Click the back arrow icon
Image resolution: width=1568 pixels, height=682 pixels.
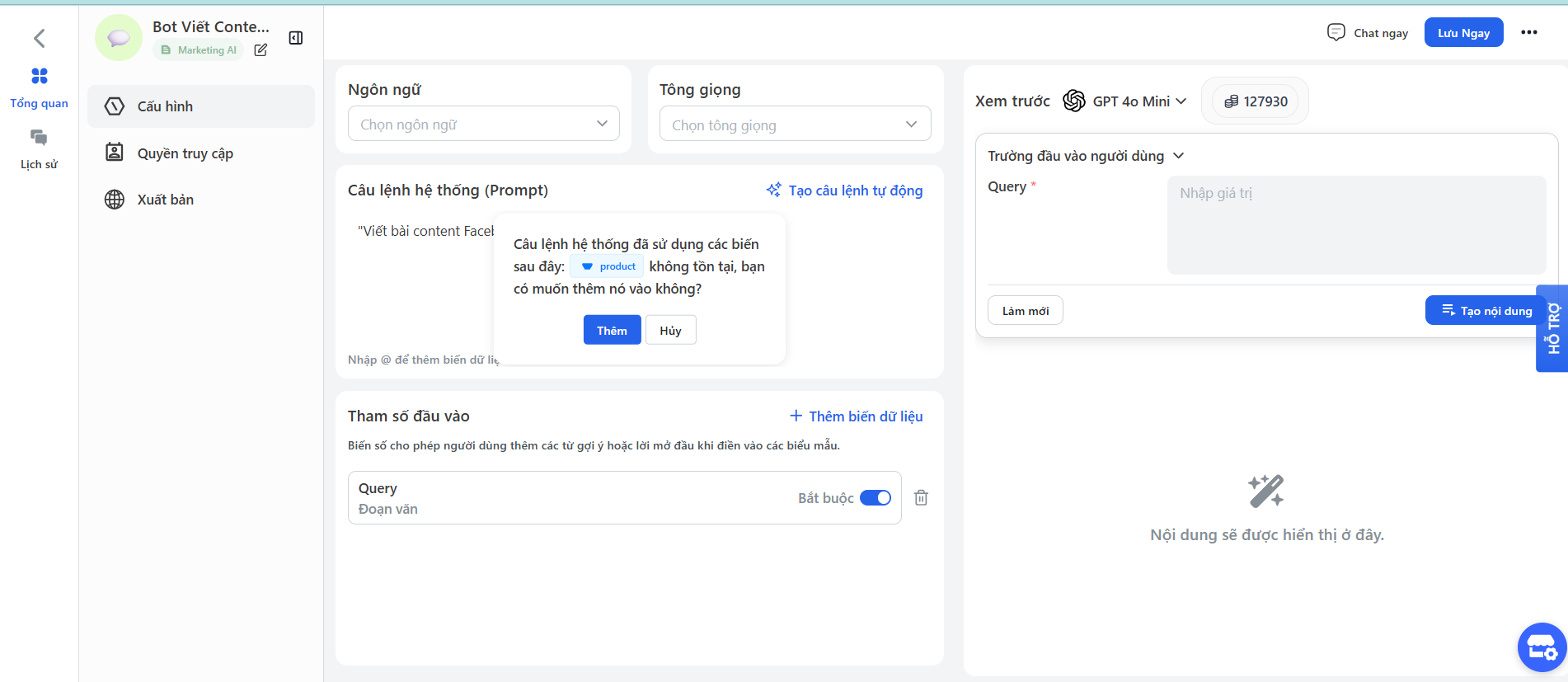(x=39, y=38)
